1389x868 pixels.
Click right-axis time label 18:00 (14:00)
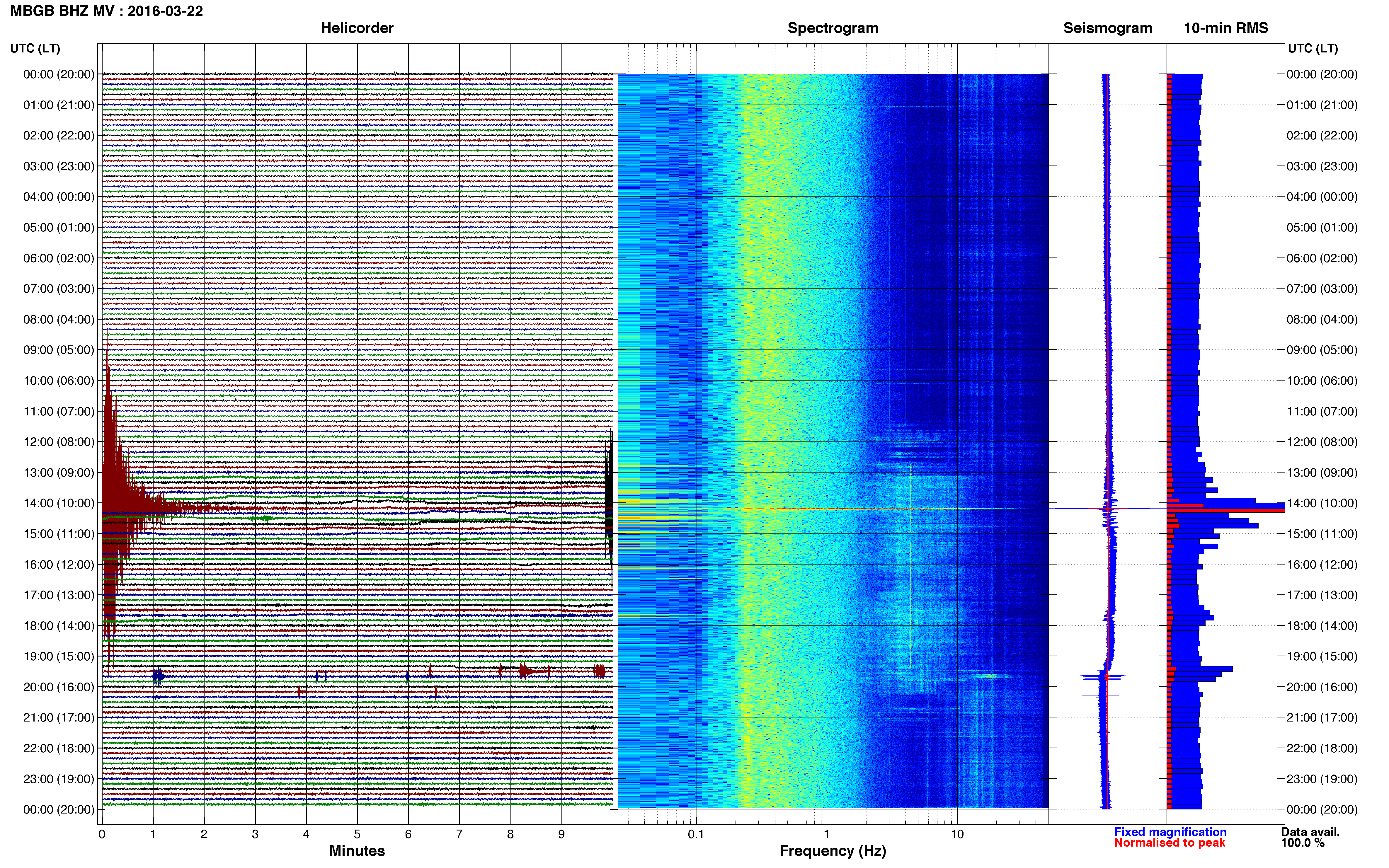click(1322, 626)
